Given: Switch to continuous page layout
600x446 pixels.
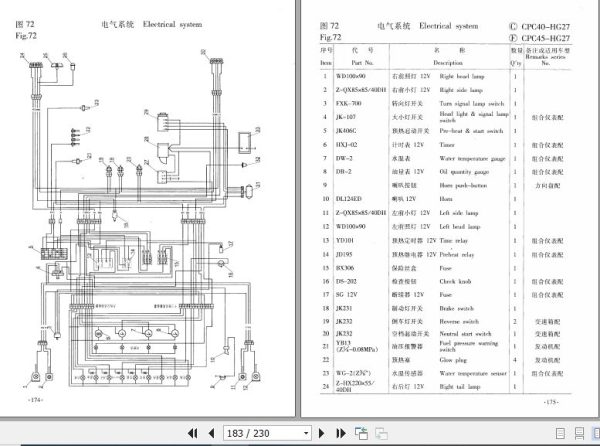Looking at the screenshot, I should coord(579,433).
